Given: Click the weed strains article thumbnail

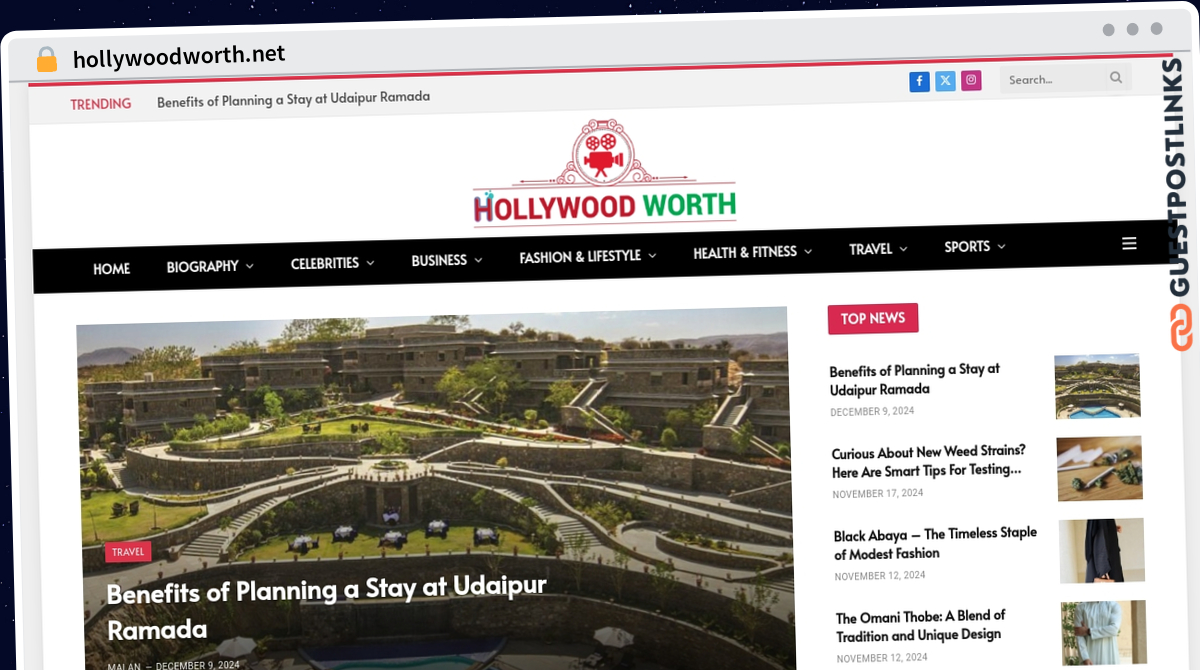Looking at the screenshot, I should point(1100,468).
